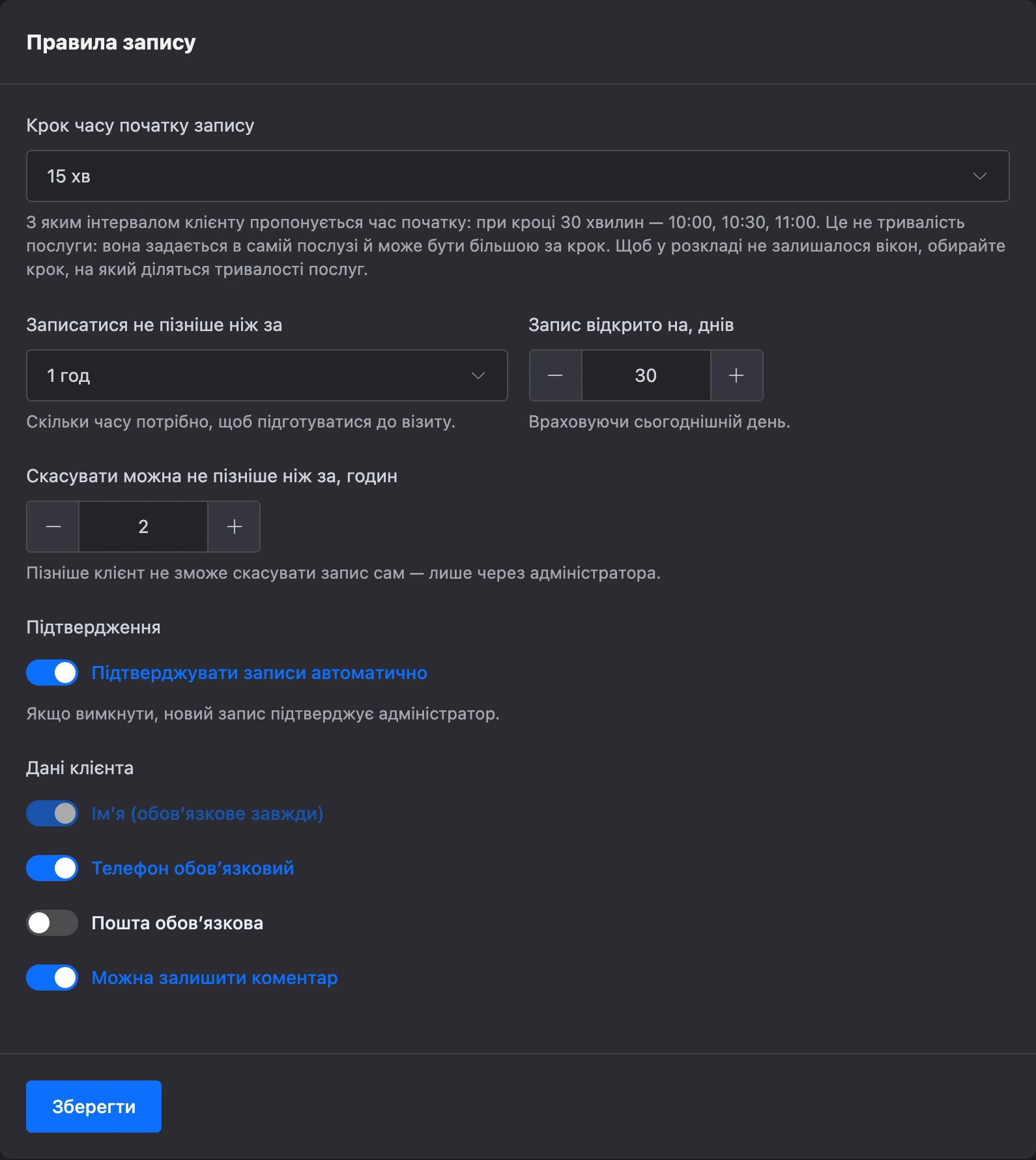Click the Зберегти button

point(94,1107)
